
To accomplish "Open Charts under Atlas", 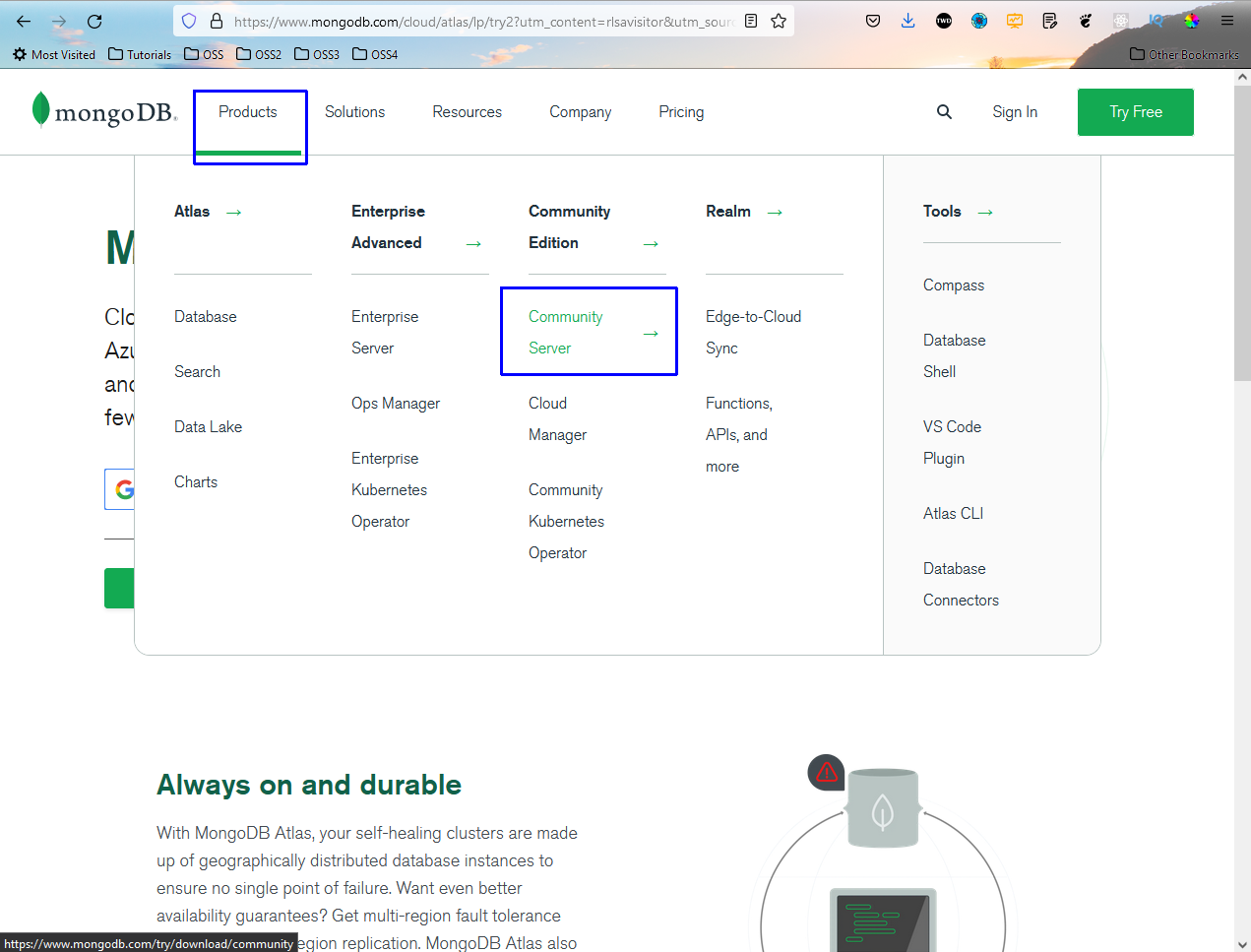I will 196,482.
